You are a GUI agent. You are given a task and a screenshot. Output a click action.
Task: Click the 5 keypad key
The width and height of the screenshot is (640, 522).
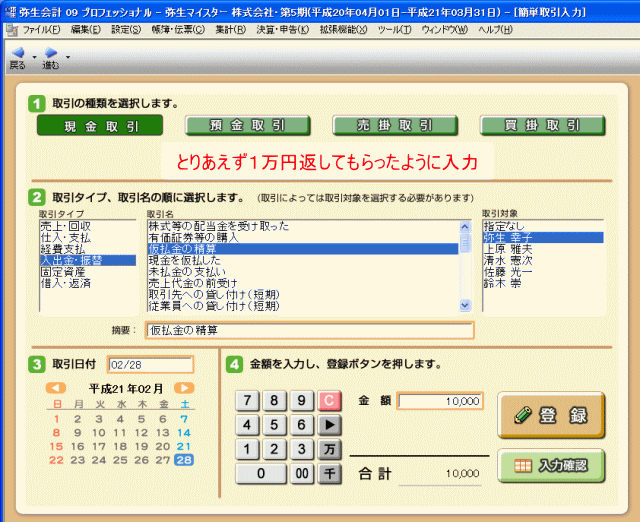pos(274,425)
